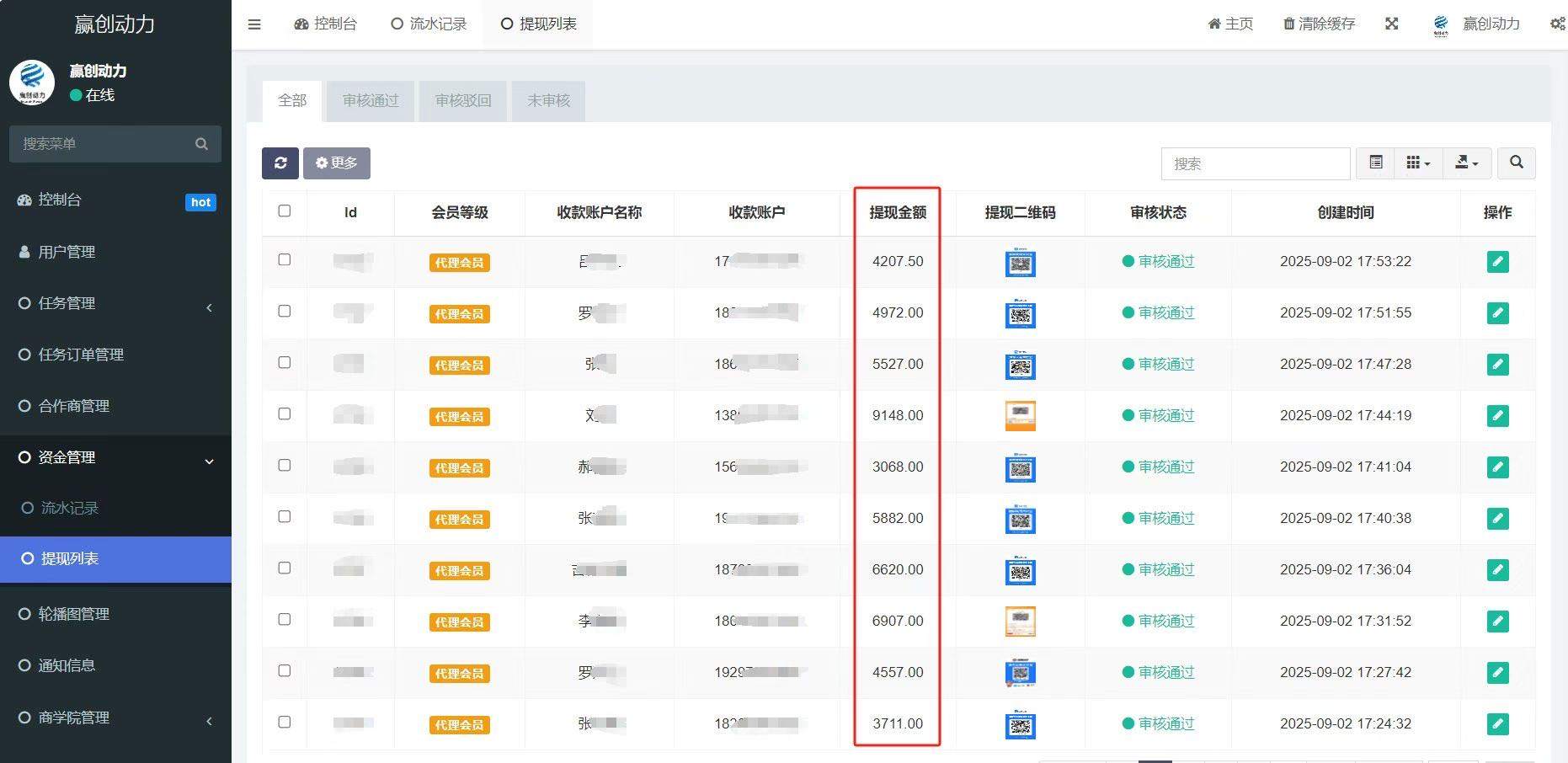The image size is (1568, 763).
Task: Toggle the select-all checkbox in table header
Action: 285,211
